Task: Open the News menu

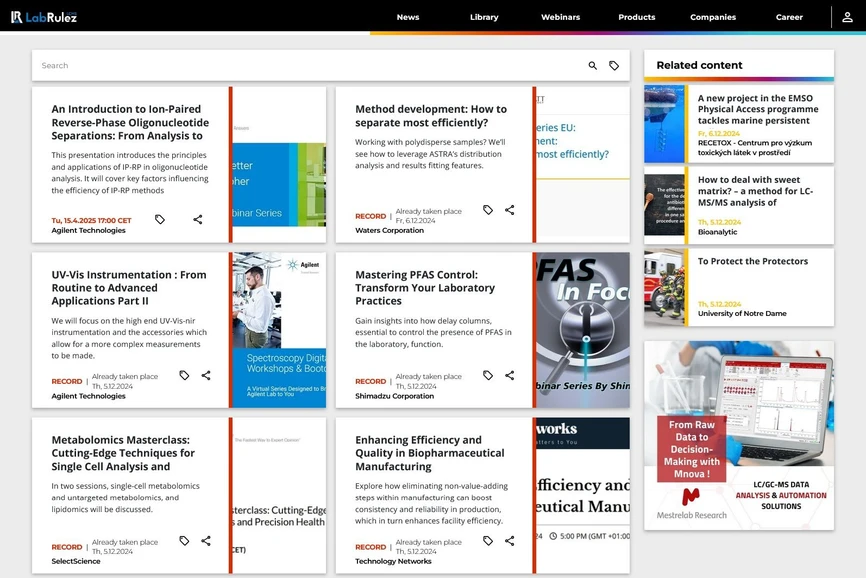Action: (407, 17)
